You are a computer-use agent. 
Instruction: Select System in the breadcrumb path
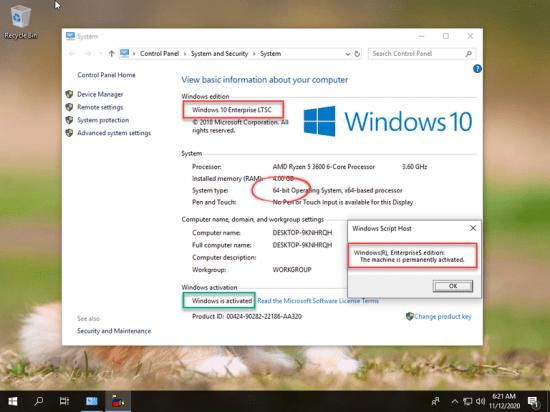270,54
